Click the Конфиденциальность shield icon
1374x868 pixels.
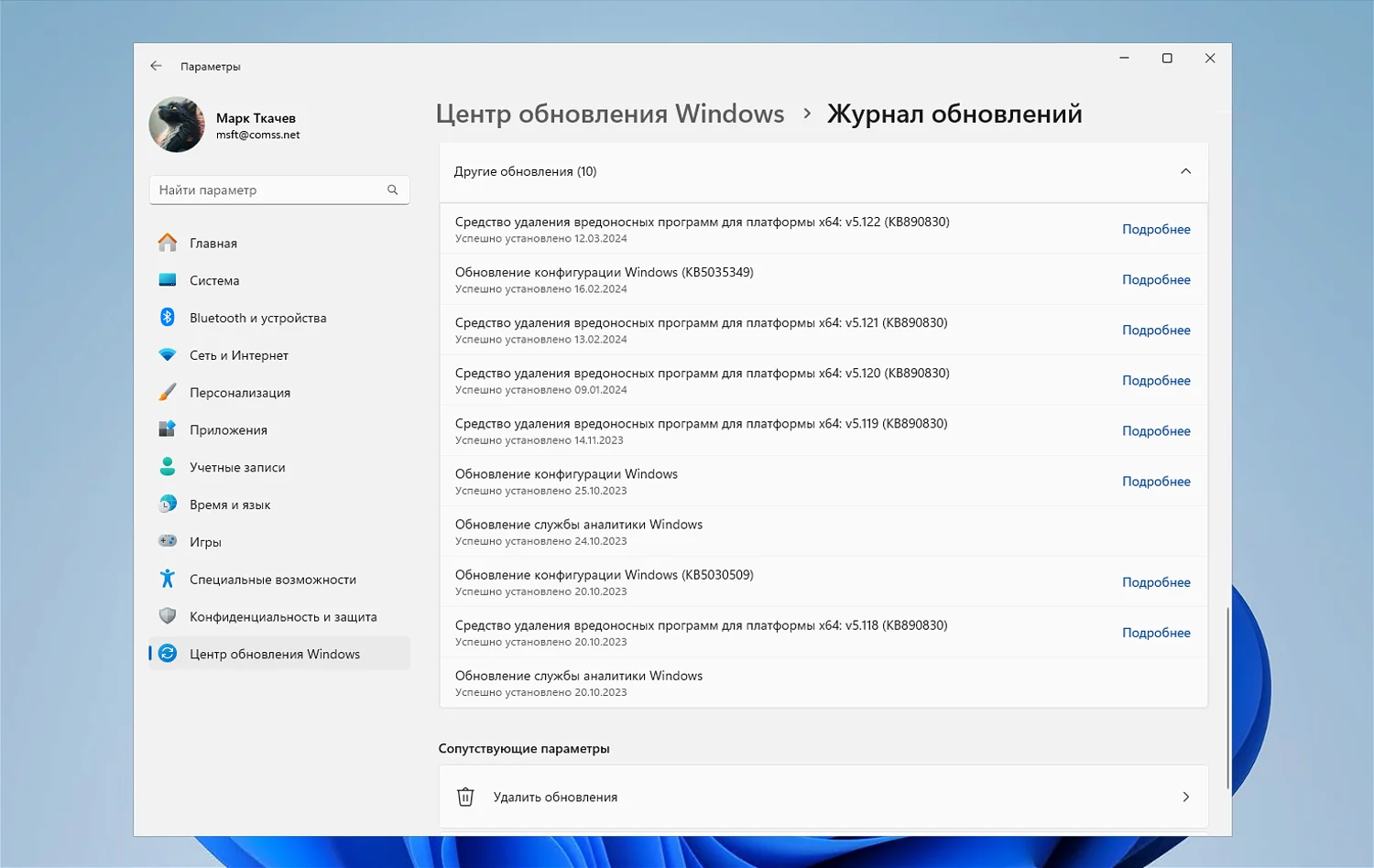[x=168, y=616]
